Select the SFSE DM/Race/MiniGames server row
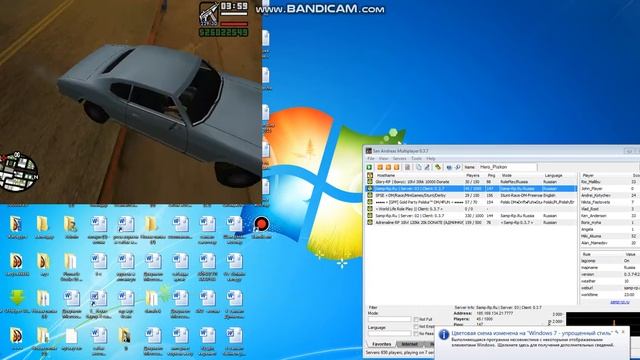 (x=471, y=196)
